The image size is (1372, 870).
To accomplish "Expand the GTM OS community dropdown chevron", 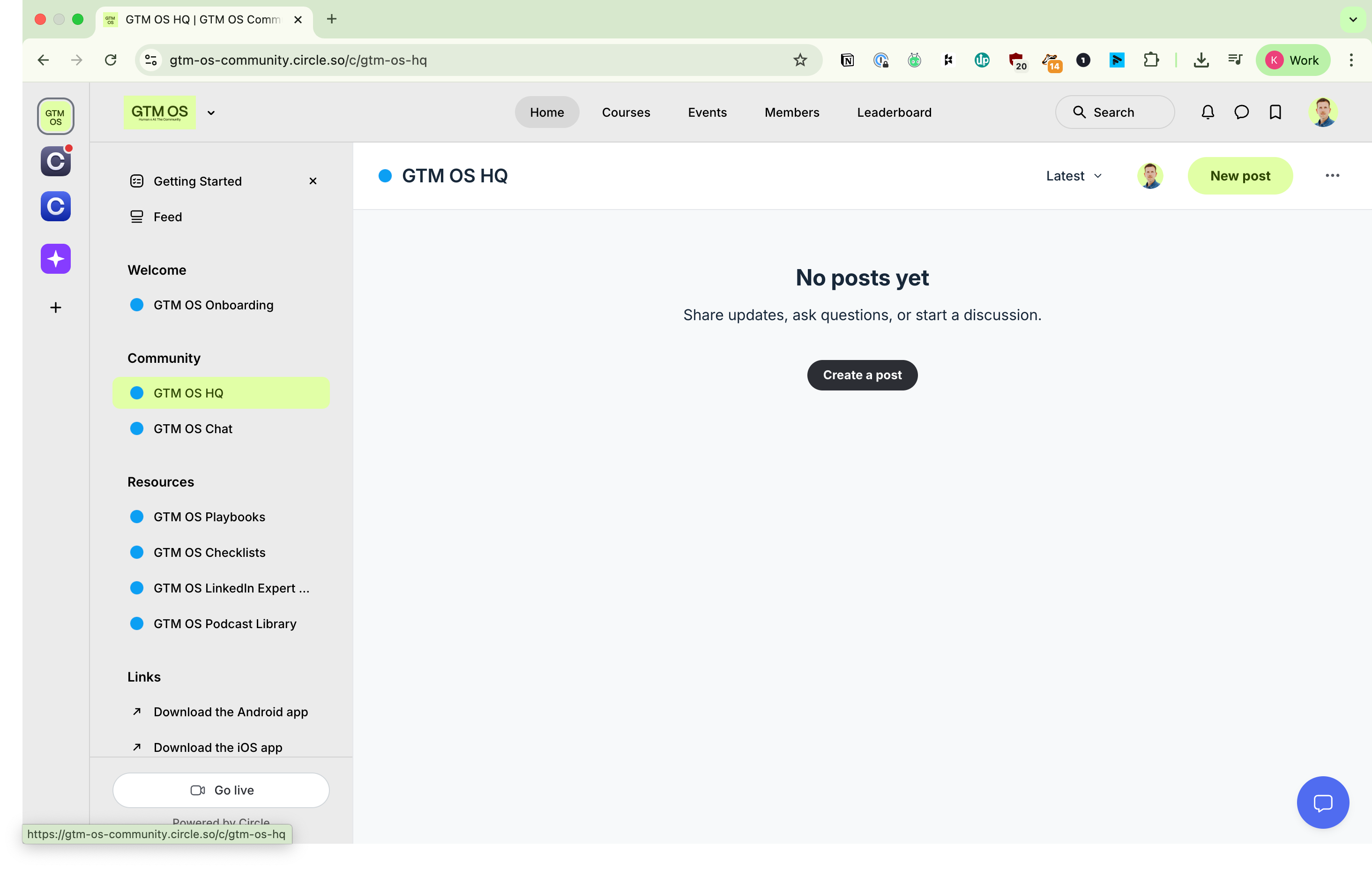I will coord(211,113).
